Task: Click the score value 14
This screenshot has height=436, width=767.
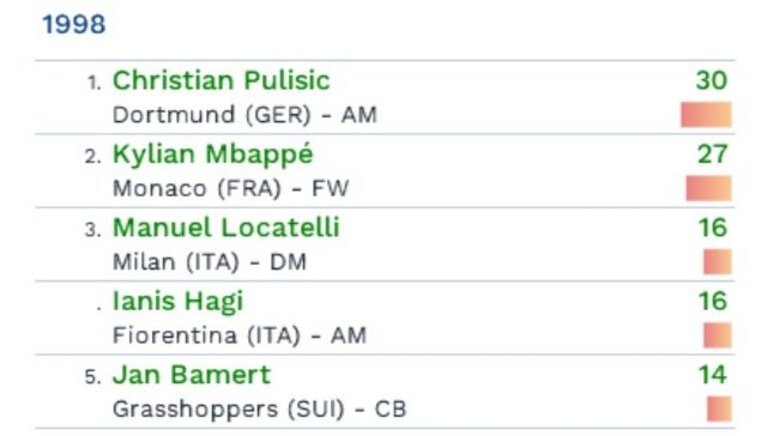Action: point(713,375)
